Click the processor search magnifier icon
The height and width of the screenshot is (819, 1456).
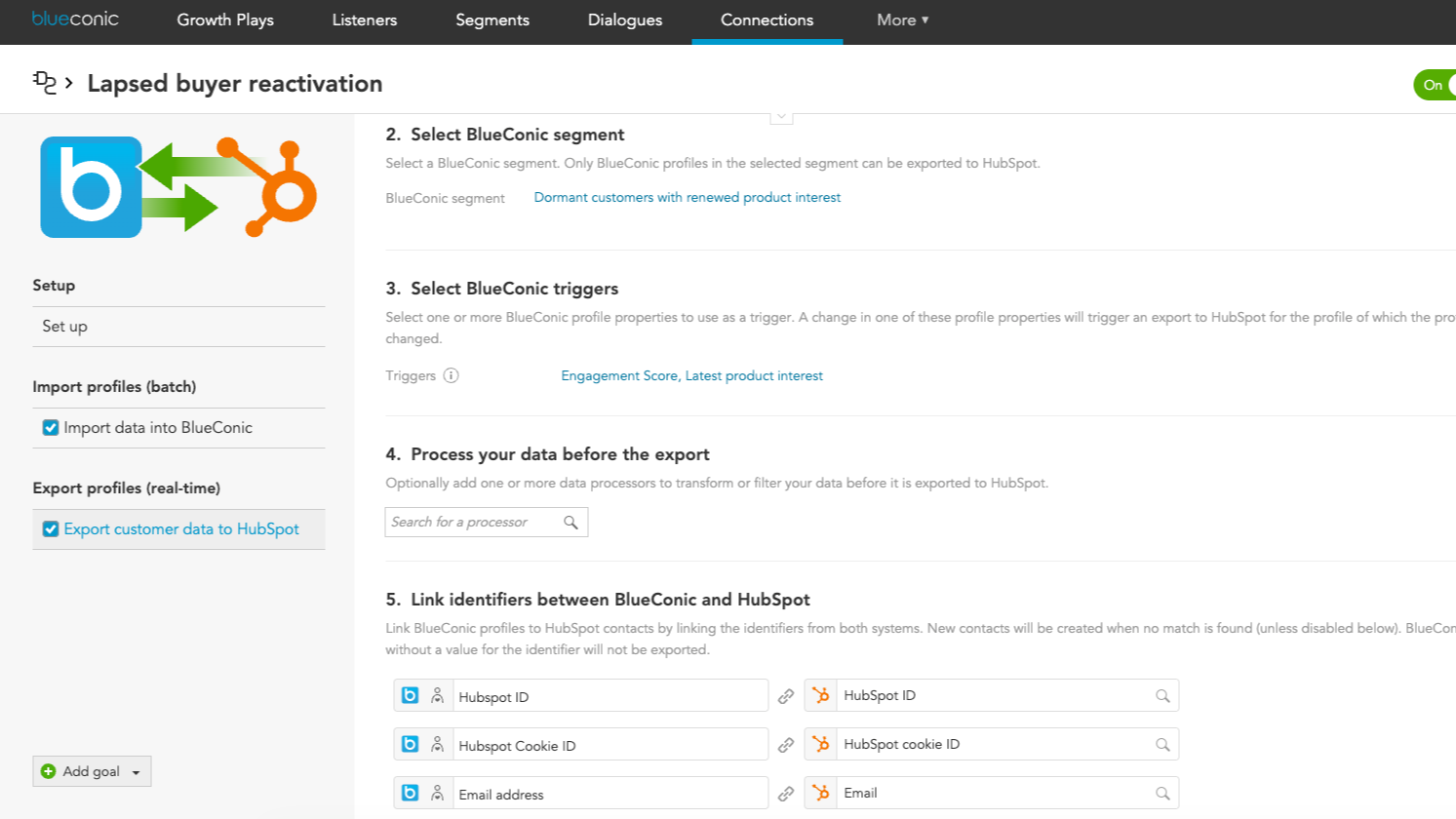click(571, 523)
